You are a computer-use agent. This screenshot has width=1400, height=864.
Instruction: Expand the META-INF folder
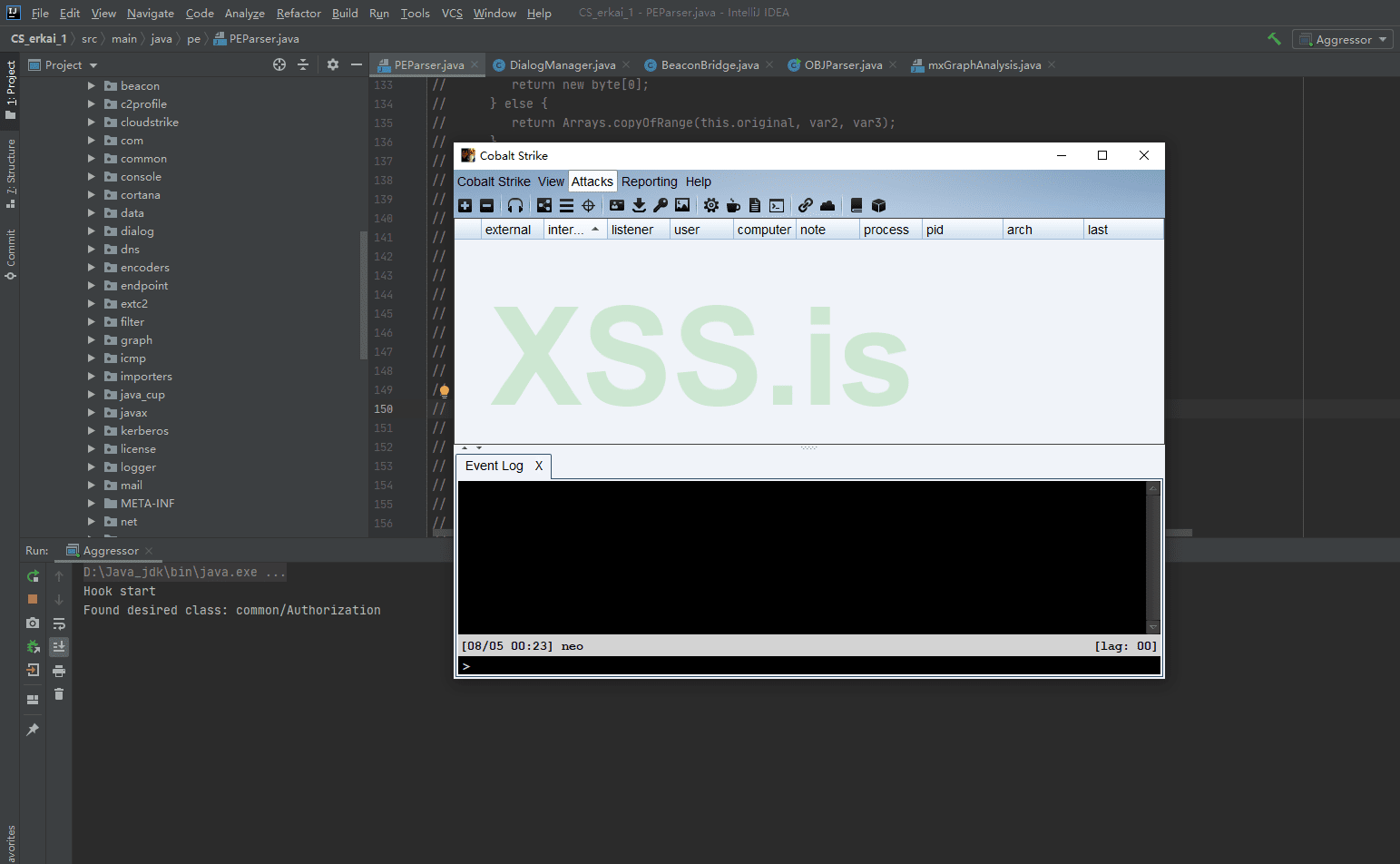click(91, 504)
